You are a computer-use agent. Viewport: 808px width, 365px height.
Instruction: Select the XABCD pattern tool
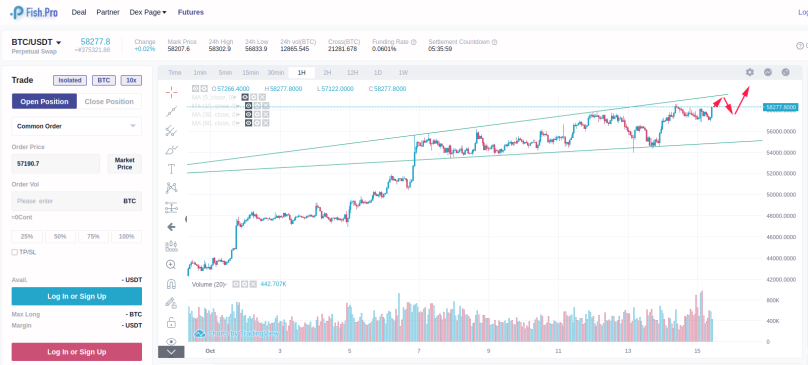(x=171, y=188)
